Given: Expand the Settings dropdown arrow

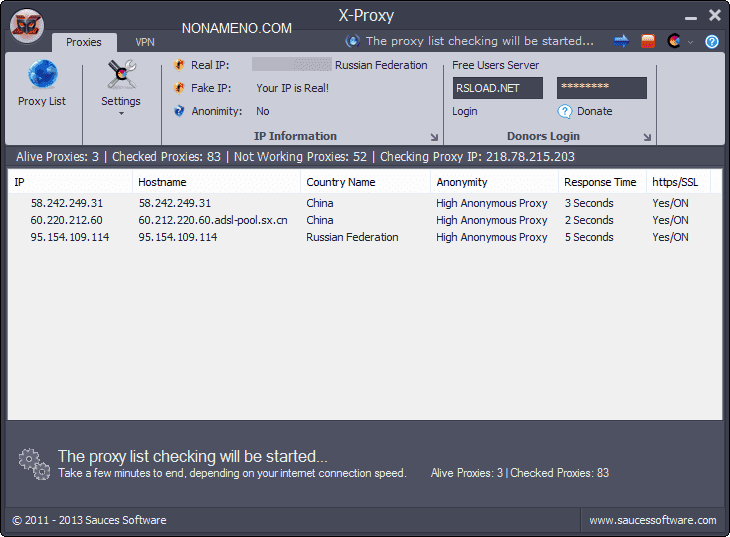Looking at the screenshot, I should tap(121, 113).
